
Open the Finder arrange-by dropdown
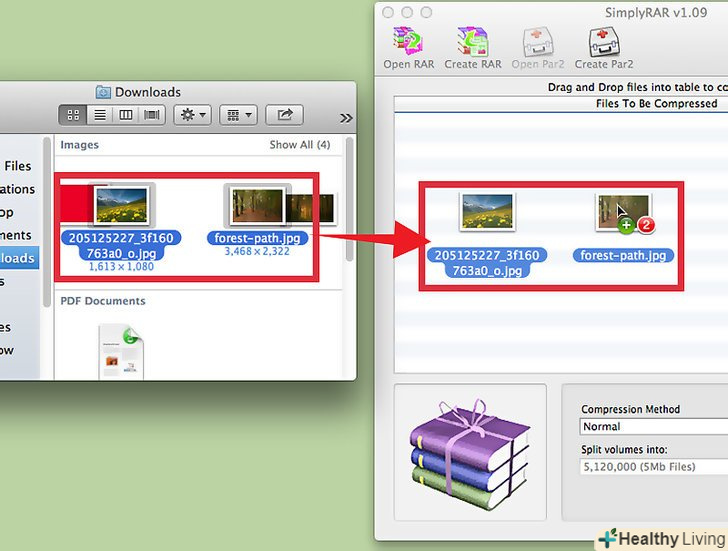pyautogui.click(x=239, y=115)
